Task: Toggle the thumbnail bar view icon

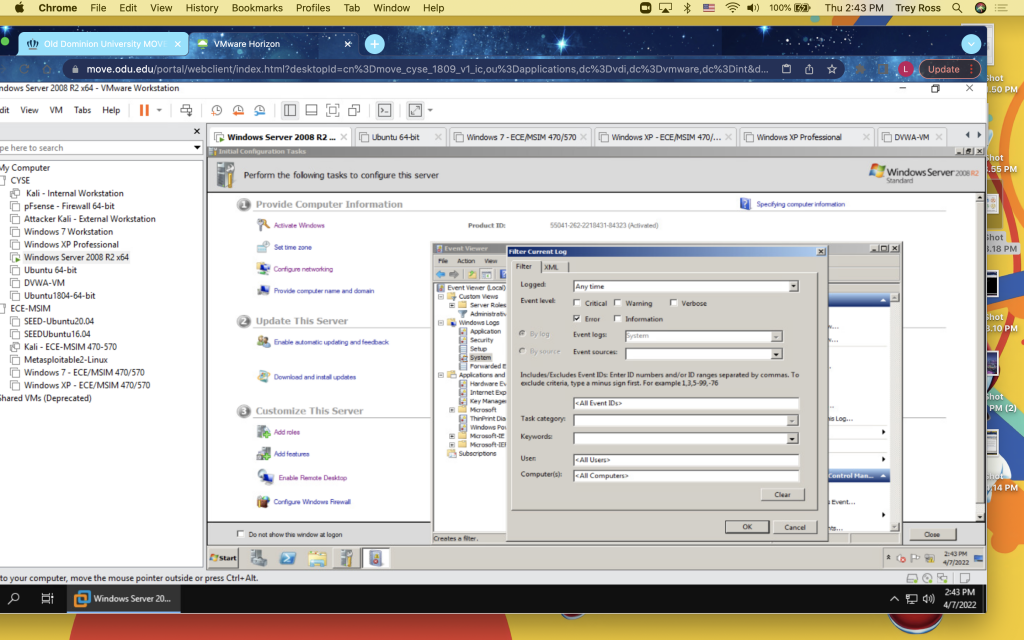Action: (x=311, y=110)
